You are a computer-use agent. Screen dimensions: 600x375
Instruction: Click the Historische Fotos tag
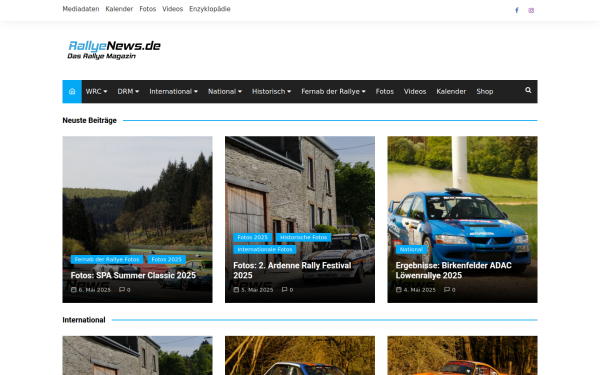[x=303, y=237]
